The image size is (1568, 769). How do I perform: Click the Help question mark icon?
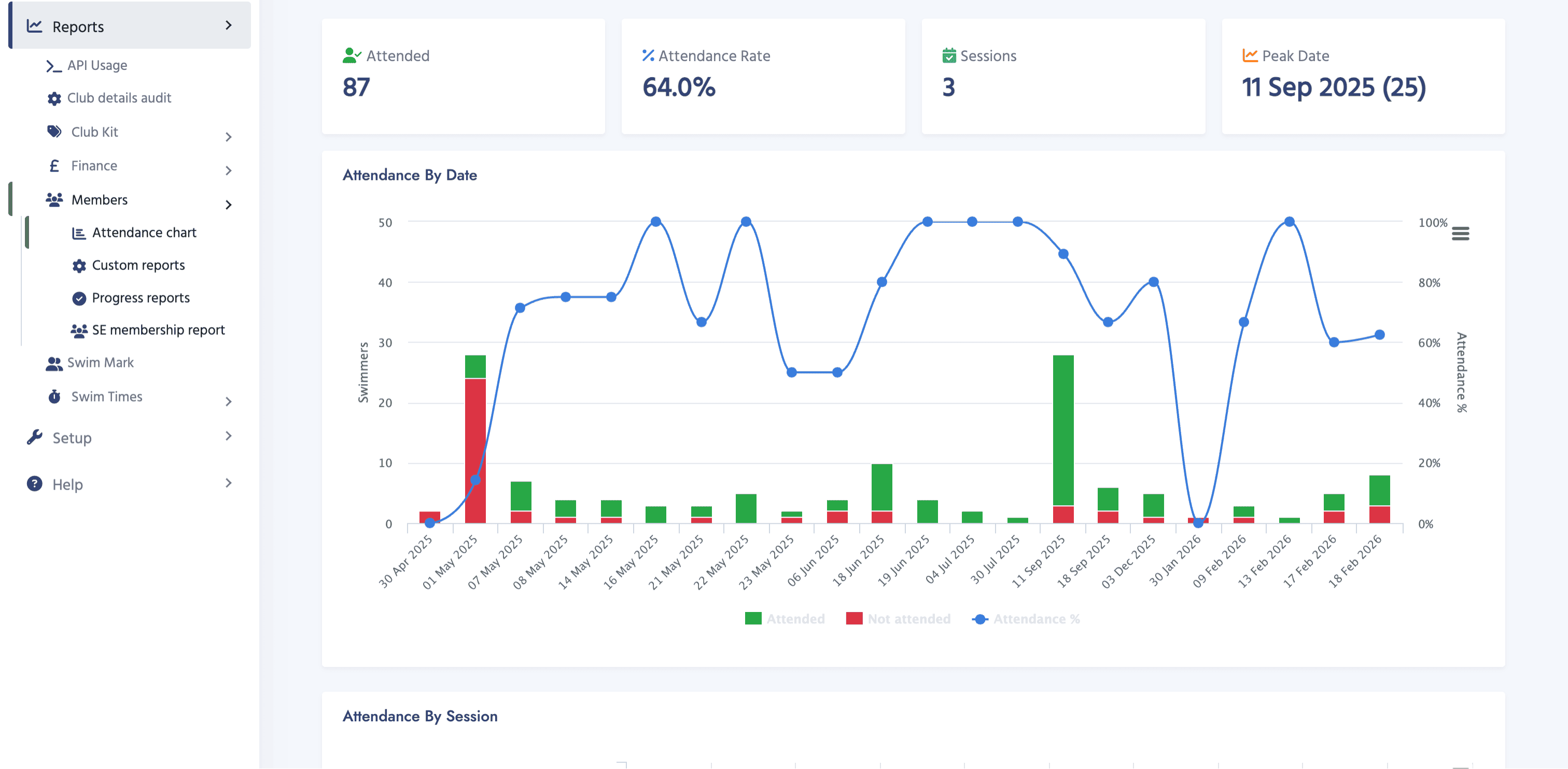(35, 485)
